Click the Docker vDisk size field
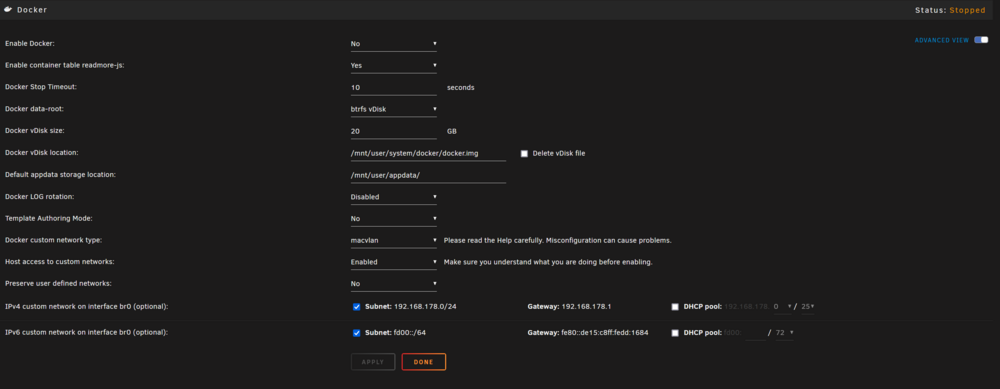Screen dimensions: 1000x389 (393, 131)
